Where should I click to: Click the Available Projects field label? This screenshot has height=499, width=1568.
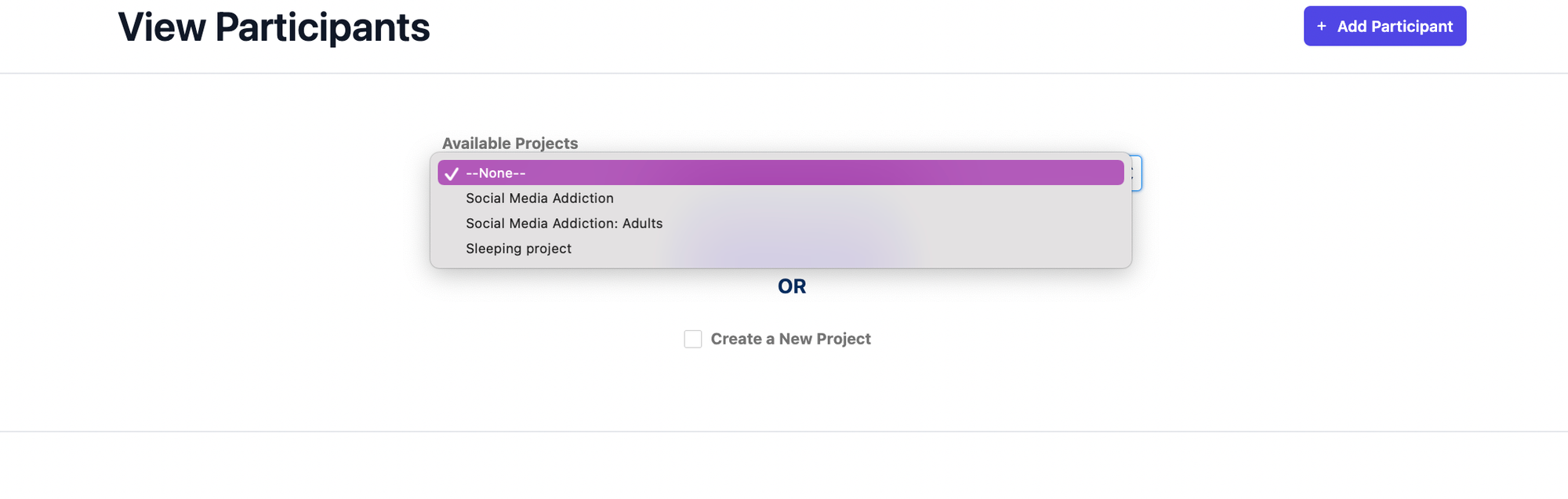(x=510, y=143)
